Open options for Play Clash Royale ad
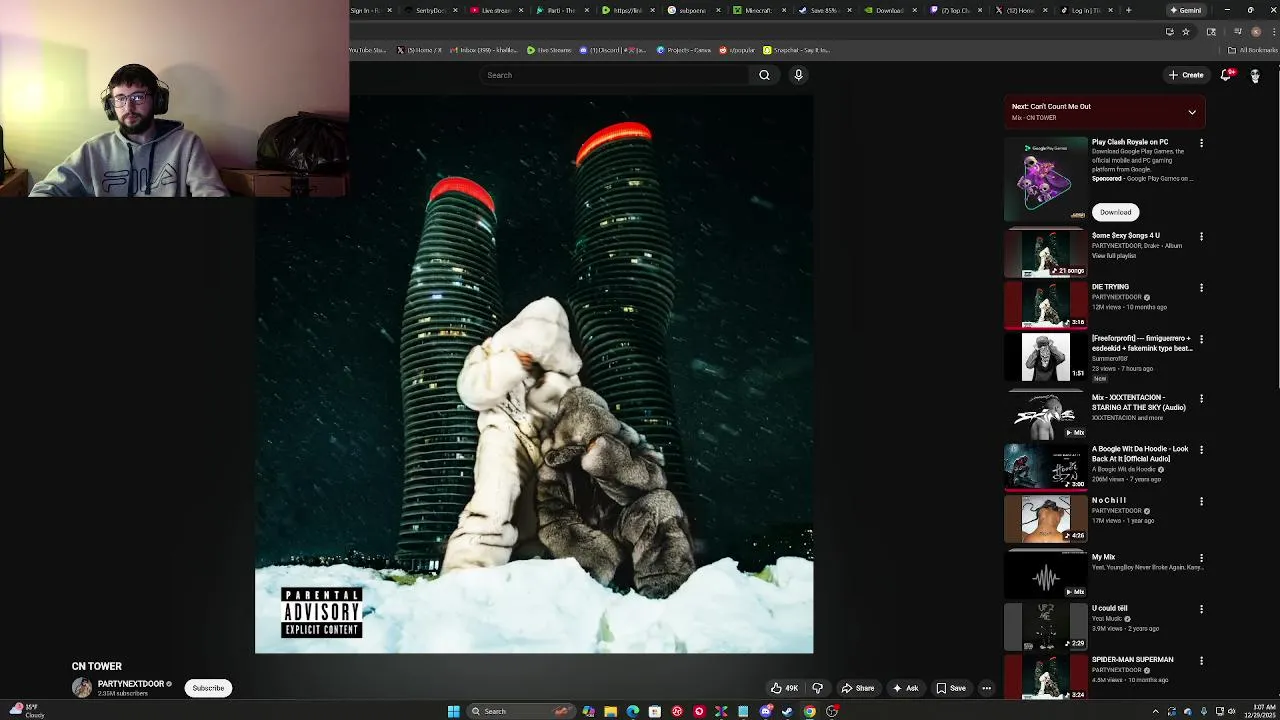The image size is (1280, 720). [x=1201, y=143]
